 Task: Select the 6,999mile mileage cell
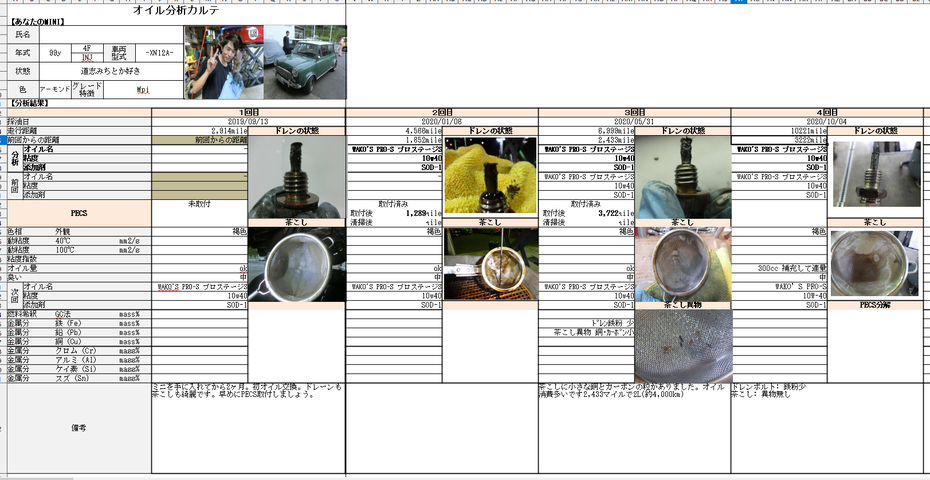click(x=587, y=131)
